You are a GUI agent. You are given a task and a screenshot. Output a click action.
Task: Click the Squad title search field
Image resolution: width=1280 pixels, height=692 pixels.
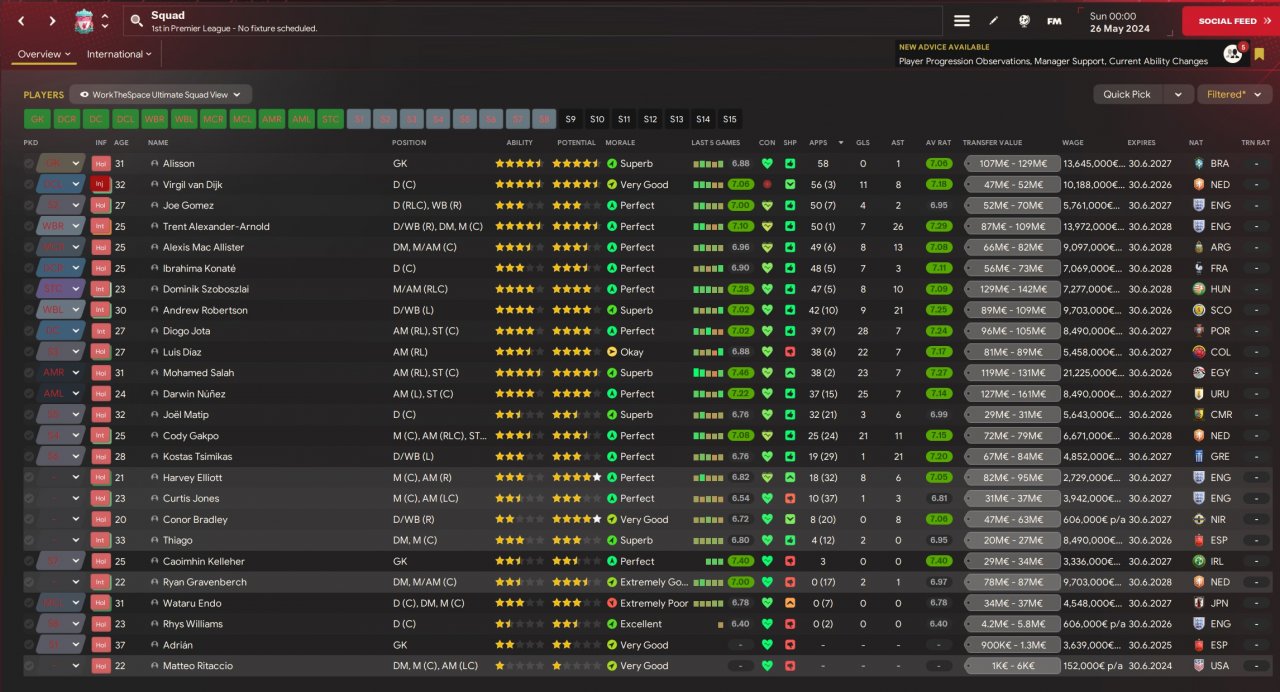pyautogui.click(x=532, y=21)
